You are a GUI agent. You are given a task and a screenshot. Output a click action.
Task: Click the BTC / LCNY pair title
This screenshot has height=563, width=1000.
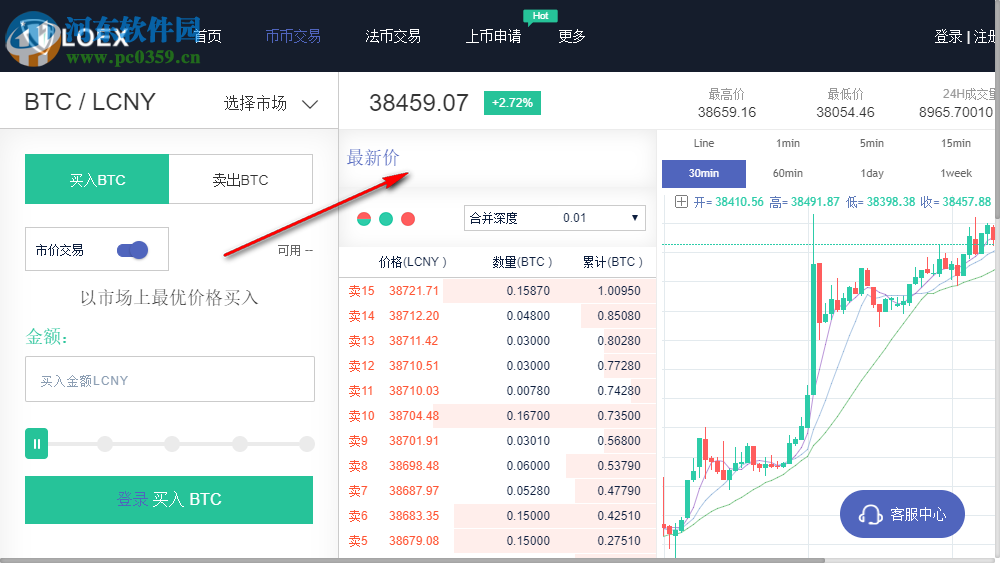click(90, 102)
